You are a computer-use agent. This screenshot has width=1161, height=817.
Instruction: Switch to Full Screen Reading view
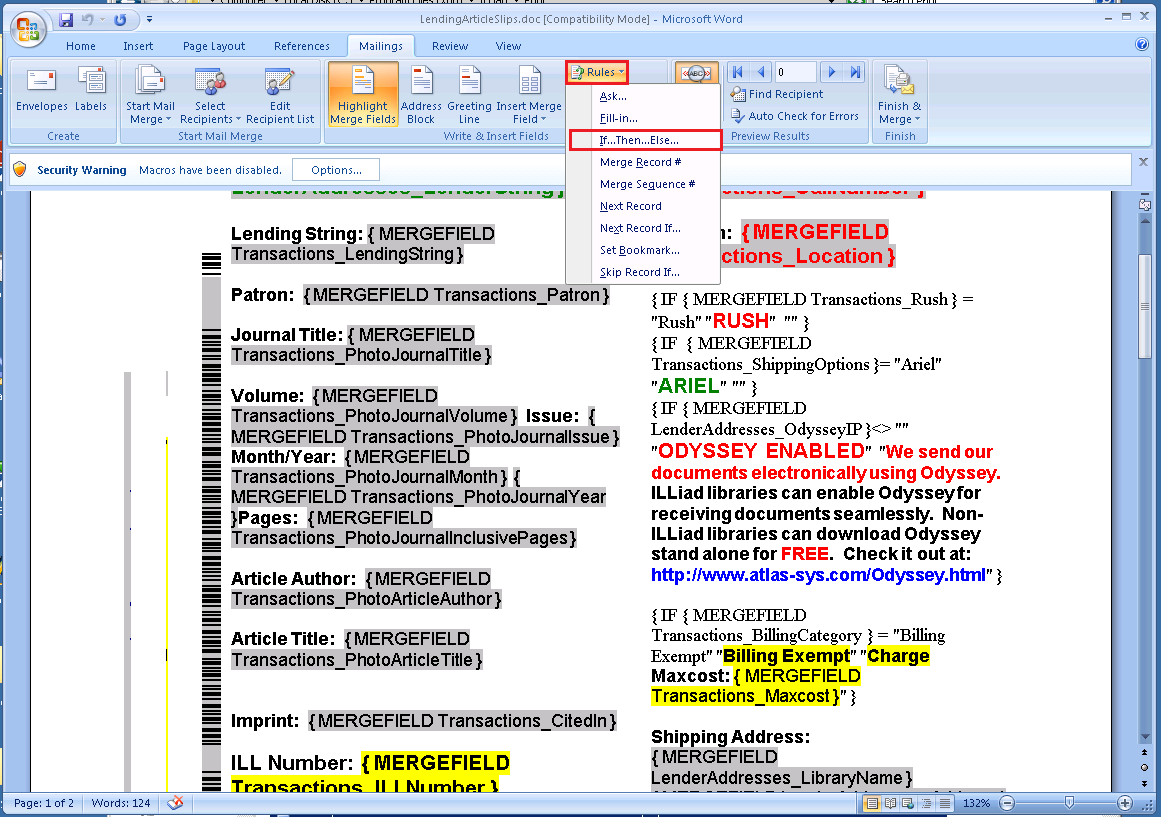pos(889,803)
